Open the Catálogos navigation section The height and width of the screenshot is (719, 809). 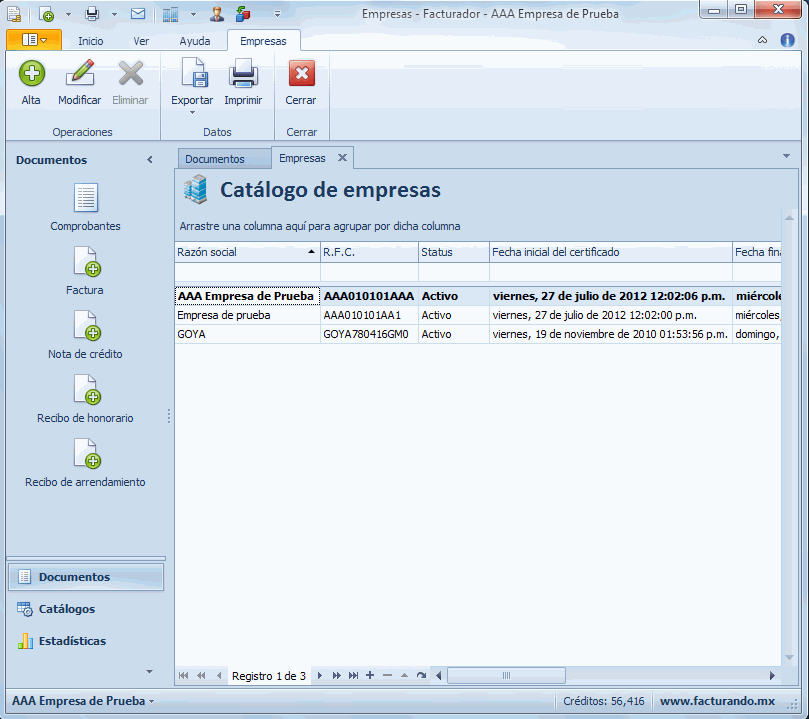tap(67, 609)
